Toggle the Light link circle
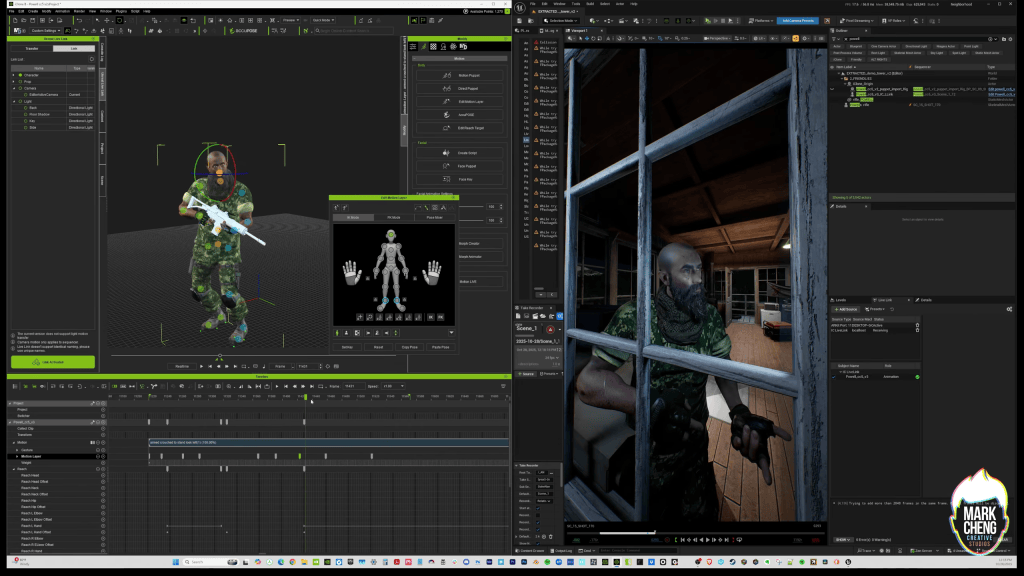Image resolution: width=1024 pixels, height=576 pixels. pyautogui.click(x=20, y=101)
